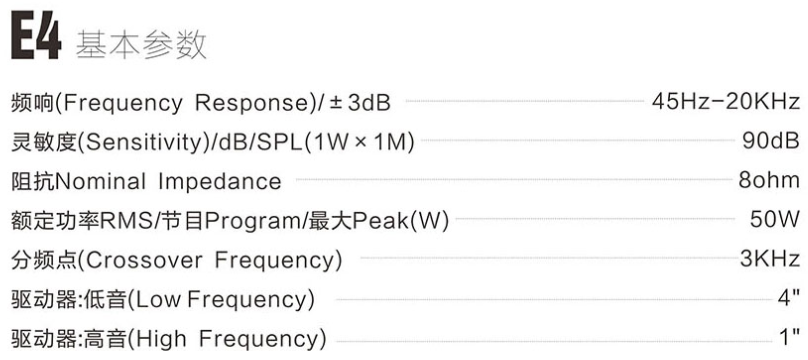808x360 pixels.
Task: Click the 45Hz-20KHz value
Action: tap(726, 102)
